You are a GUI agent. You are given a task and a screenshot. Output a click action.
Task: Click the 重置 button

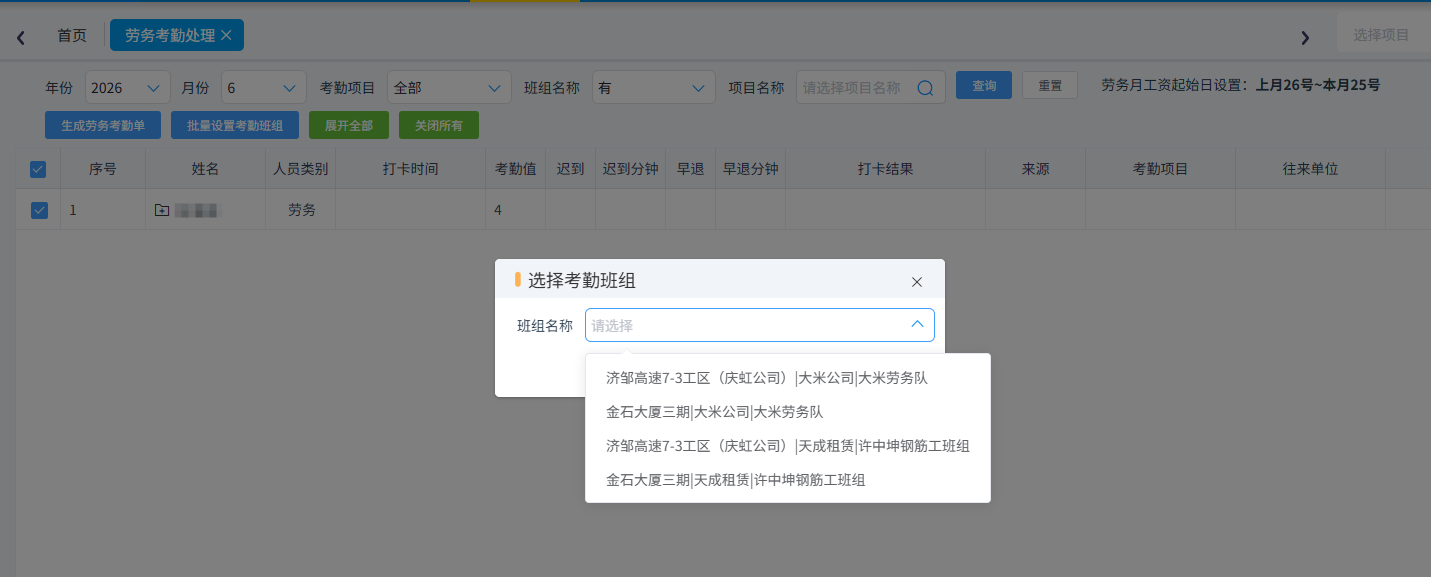click(x=1049, y=86)
